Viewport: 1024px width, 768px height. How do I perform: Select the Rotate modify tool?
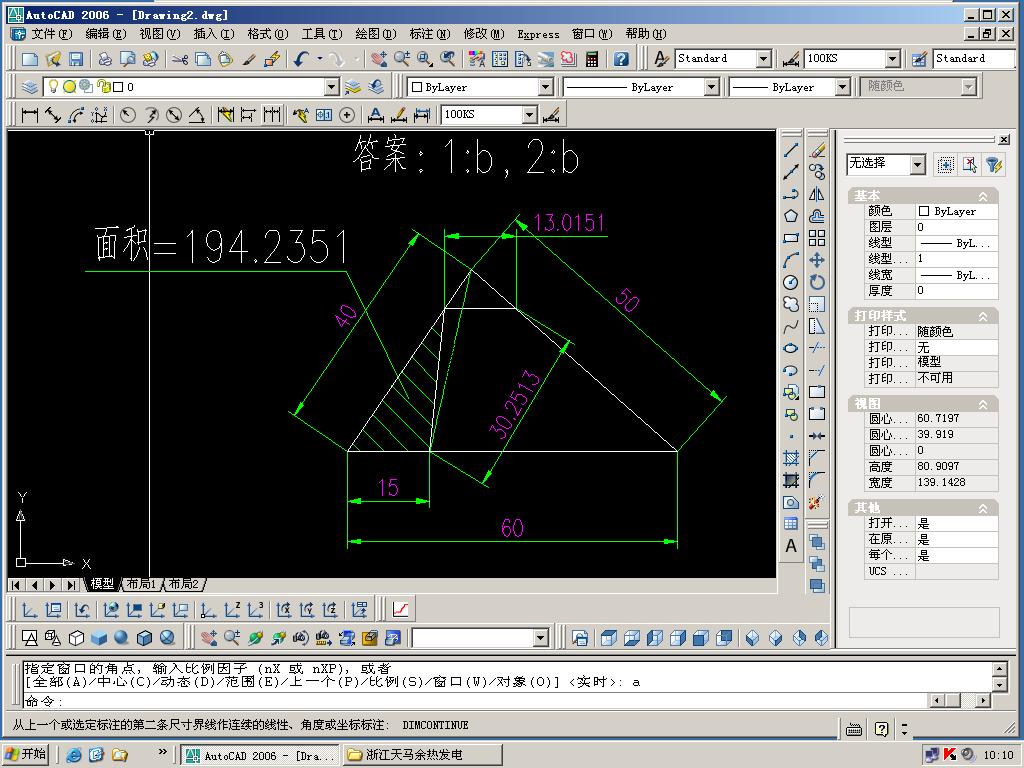(817, 282)
